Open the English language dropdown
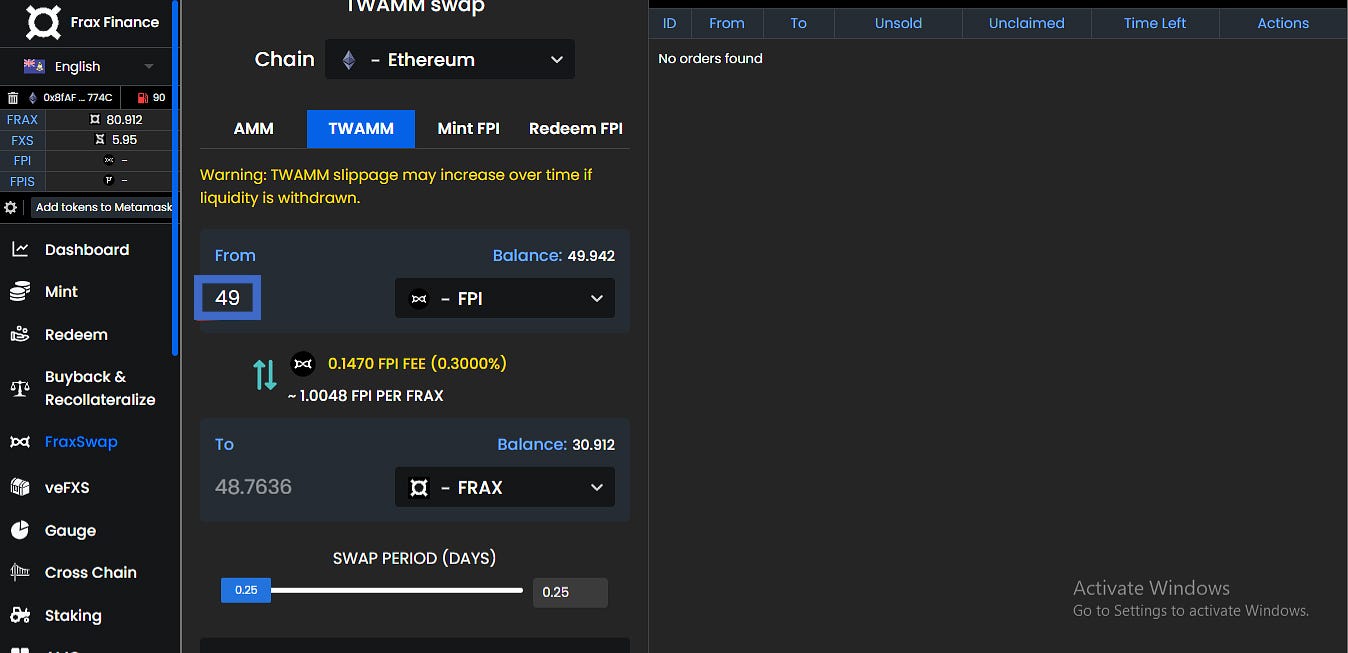 (89, 66)
